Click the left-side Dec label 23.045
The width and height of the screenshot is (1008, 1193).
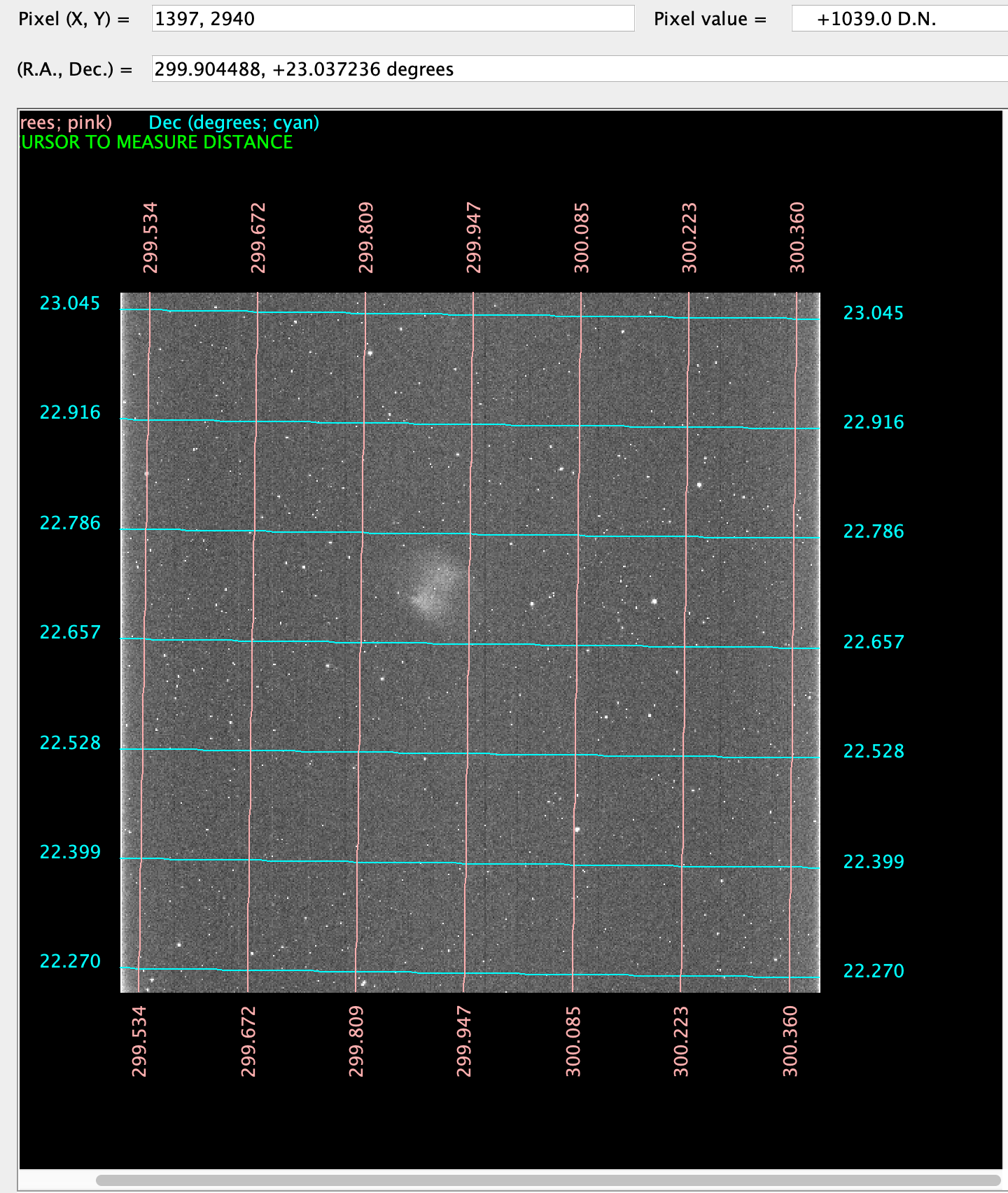[x=69, y=303]
